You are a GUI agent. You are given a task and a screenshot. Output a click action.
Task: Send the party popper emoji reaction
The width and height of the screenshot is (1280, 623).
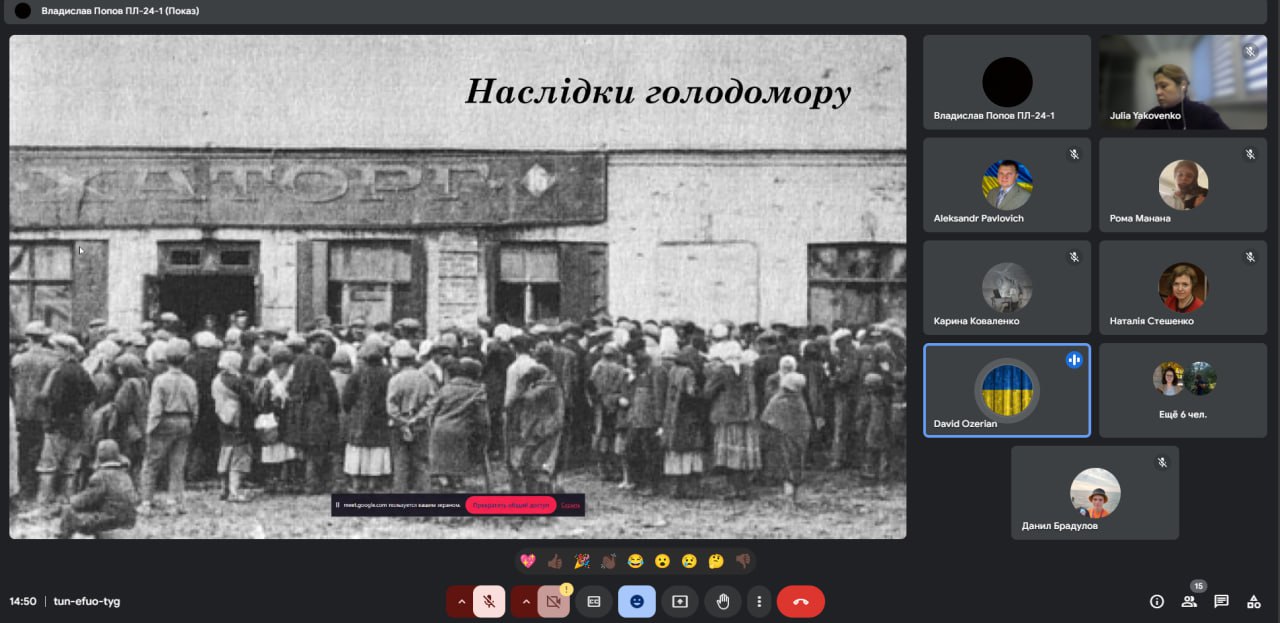tap(582, 561)
